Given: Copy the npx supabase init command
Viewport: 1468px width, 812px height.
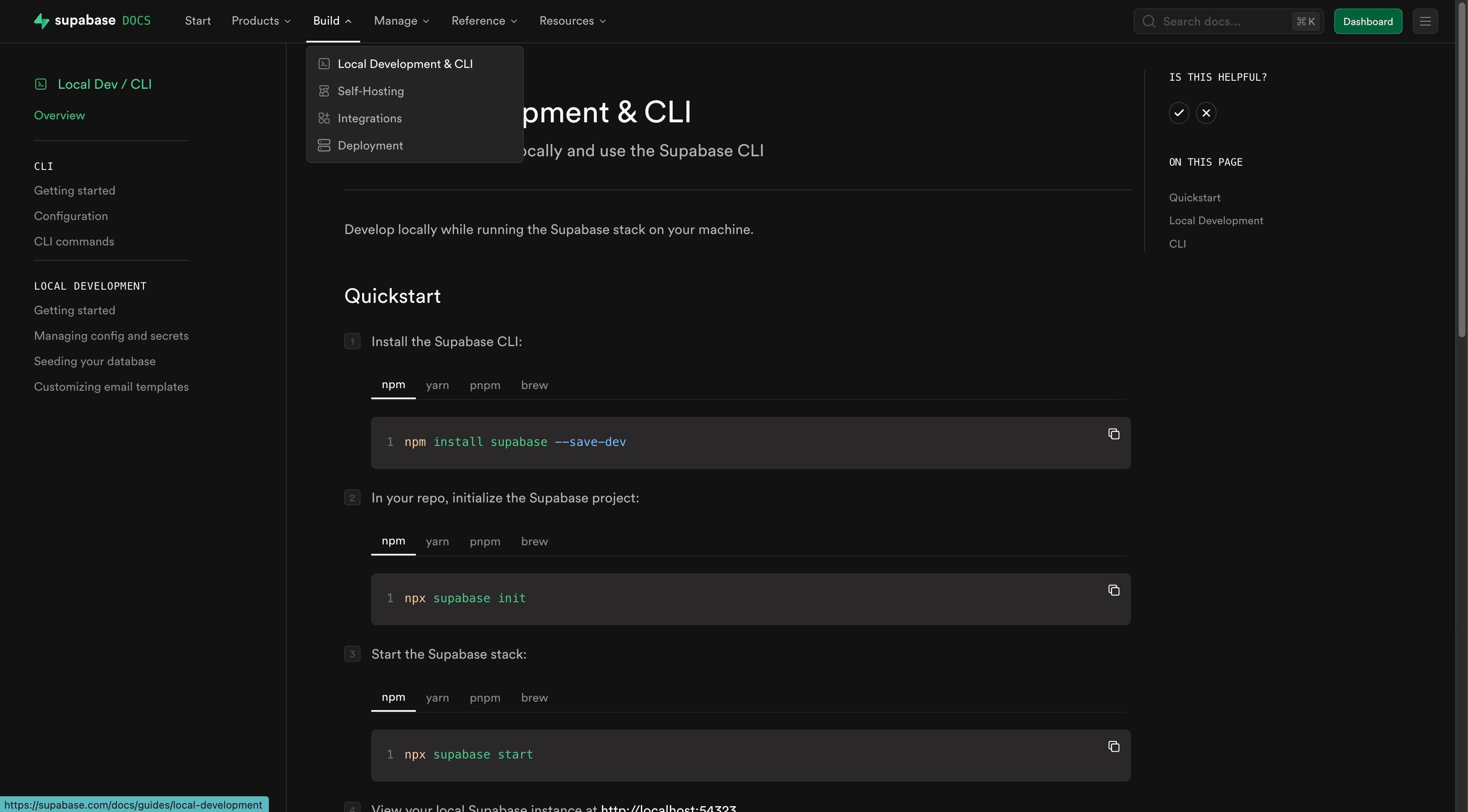Looking at the screenshot, I should (1114, 590).
